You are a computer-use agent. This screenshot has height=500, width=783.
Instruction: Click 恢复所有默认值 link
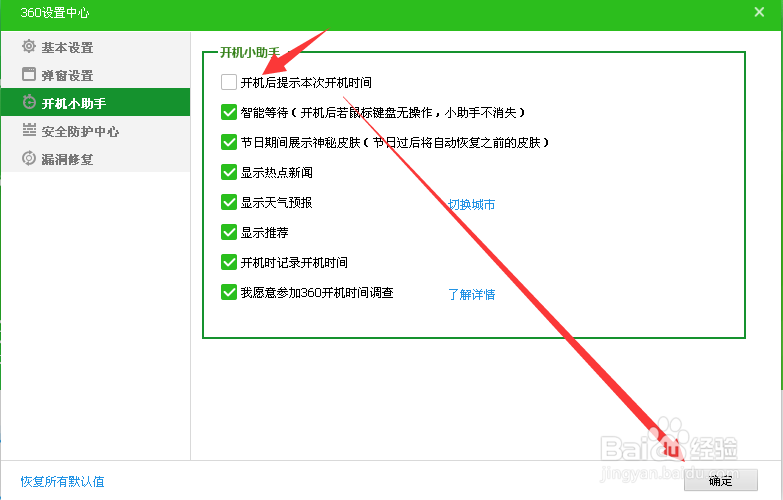click(62, 482)
